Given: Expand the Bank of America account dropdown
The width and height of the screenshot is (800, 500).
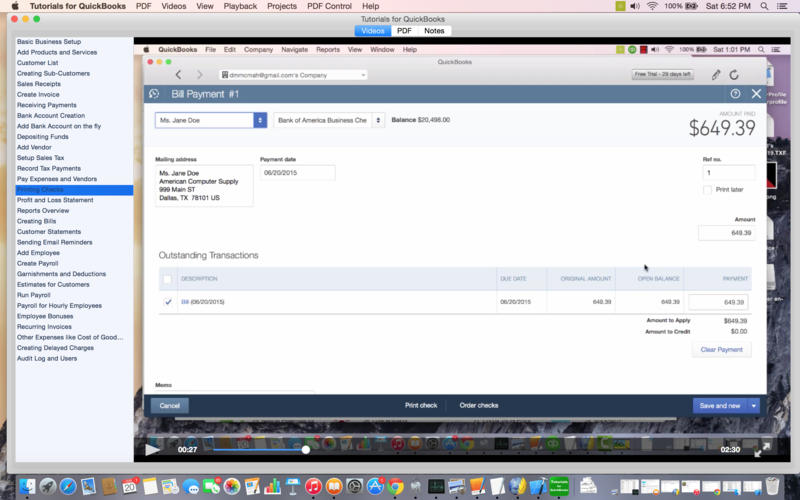Looking at the screenshot, I should 378,120.
